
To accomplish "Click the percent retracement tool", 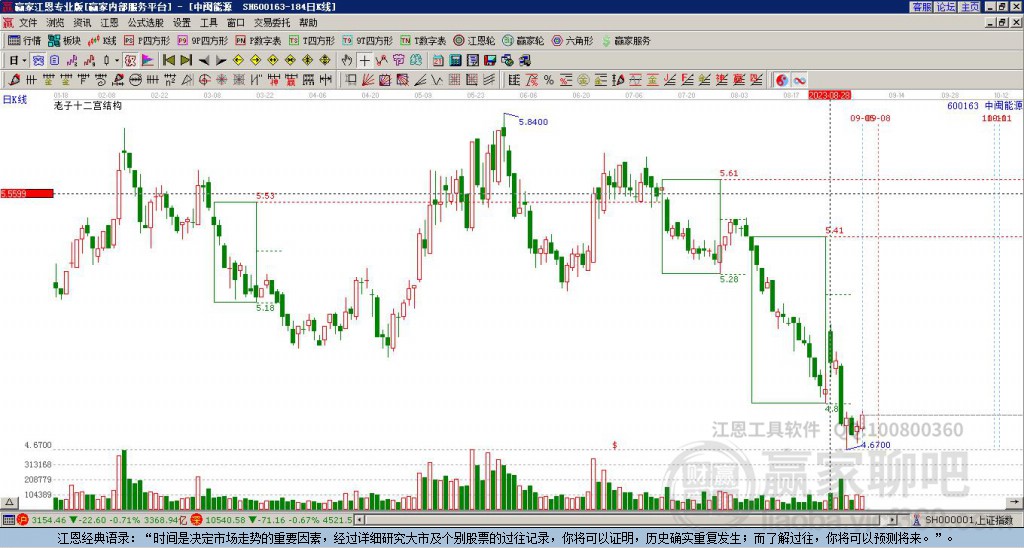I will [549, 80].
